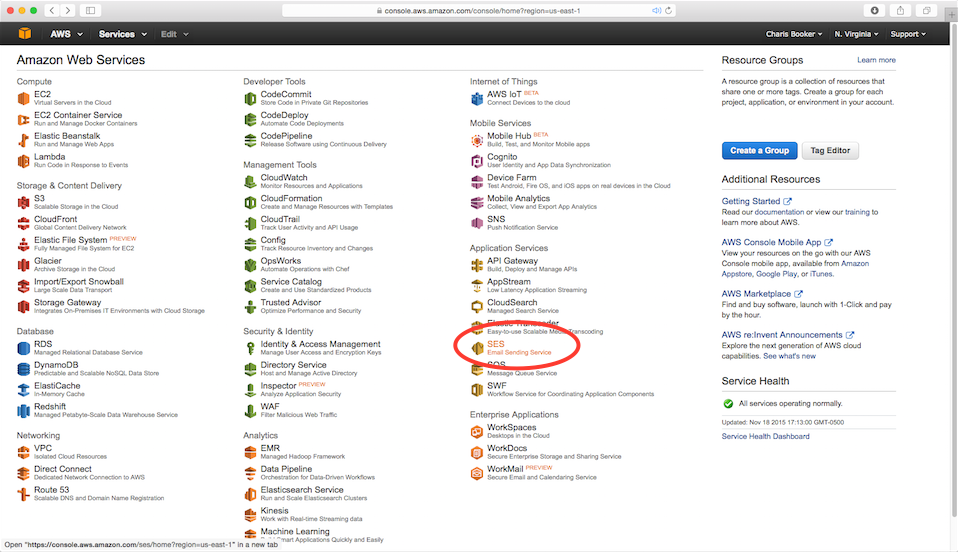Screen dimensions: 958x552
Task: Click the EC2 service icon
Action: click(23, 98)
